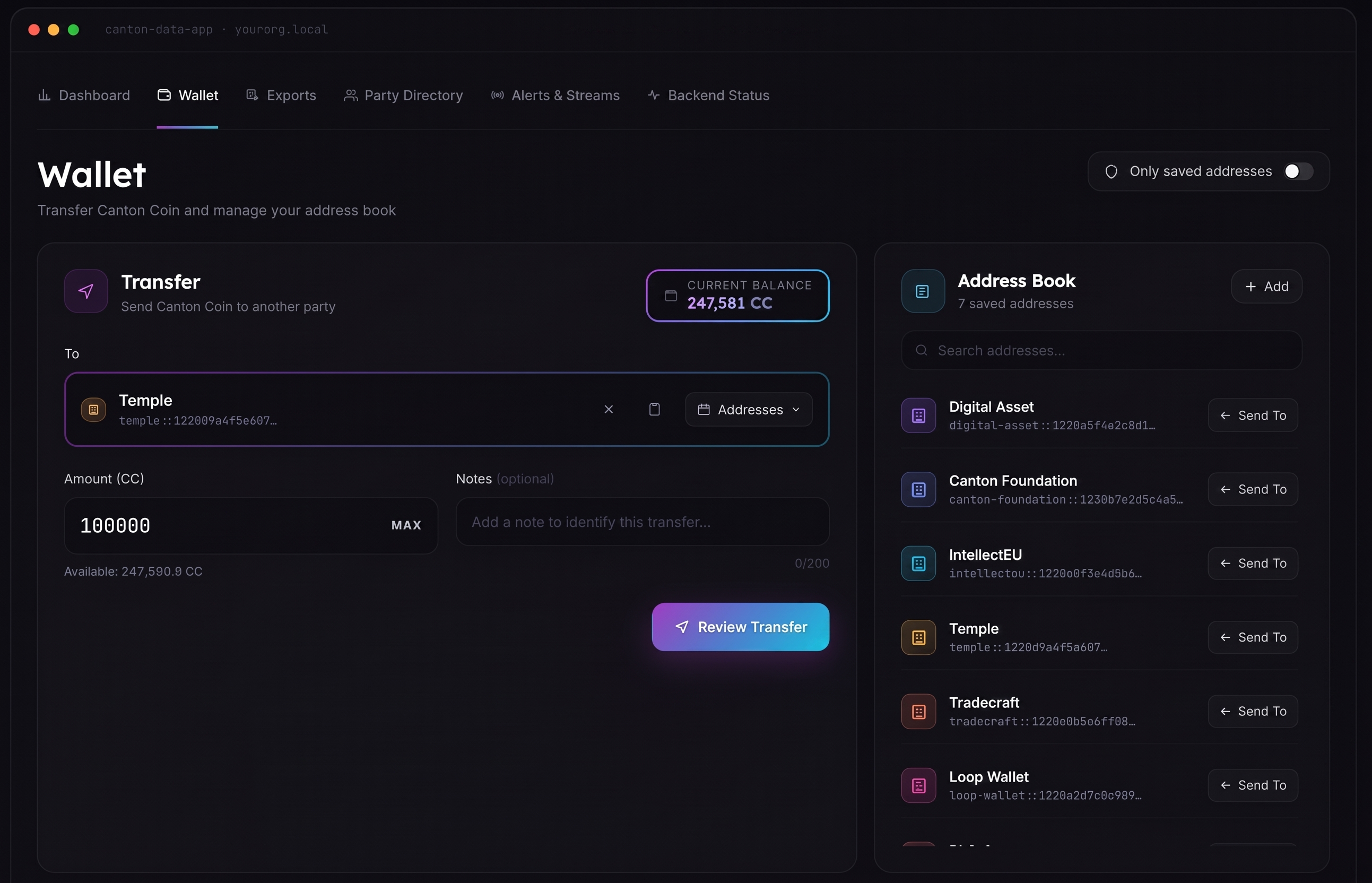Click the Tradecraft orange building icon
The width and height of the screenshot is (1372, 883).
(919, 711)
